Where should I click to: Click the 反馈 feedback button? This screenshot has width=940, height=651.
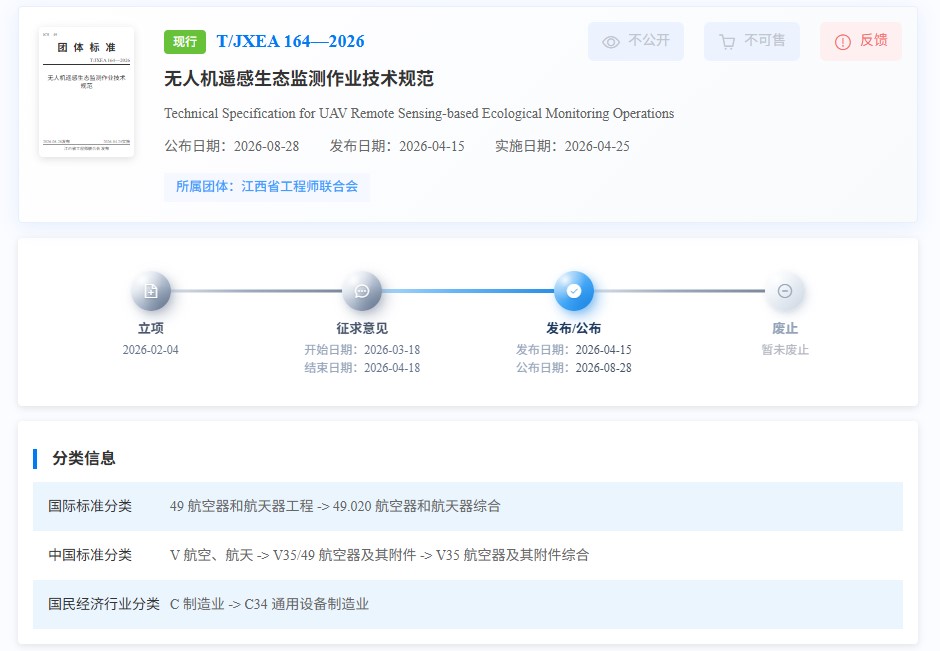pos(861,41)
